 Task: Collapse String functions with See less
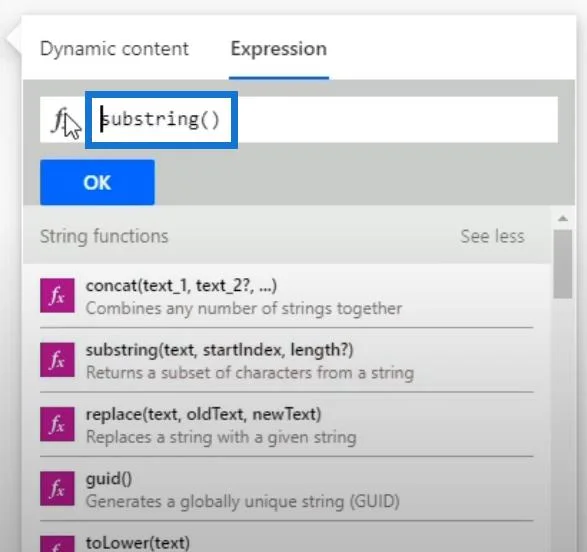(492, 237)
